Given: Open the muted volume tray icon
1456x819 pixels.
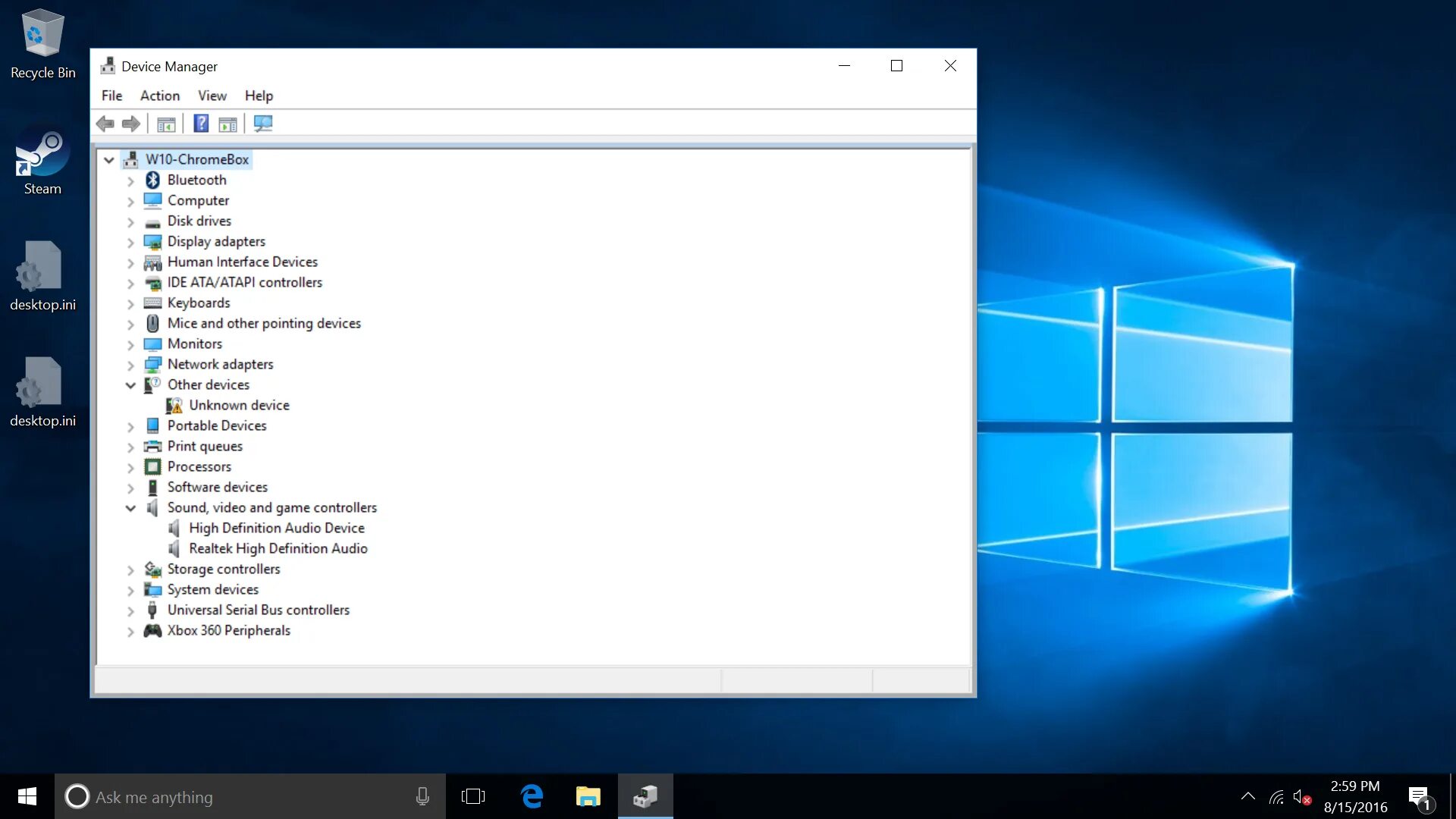Looking at the screenshot, I should (1301, 797).
